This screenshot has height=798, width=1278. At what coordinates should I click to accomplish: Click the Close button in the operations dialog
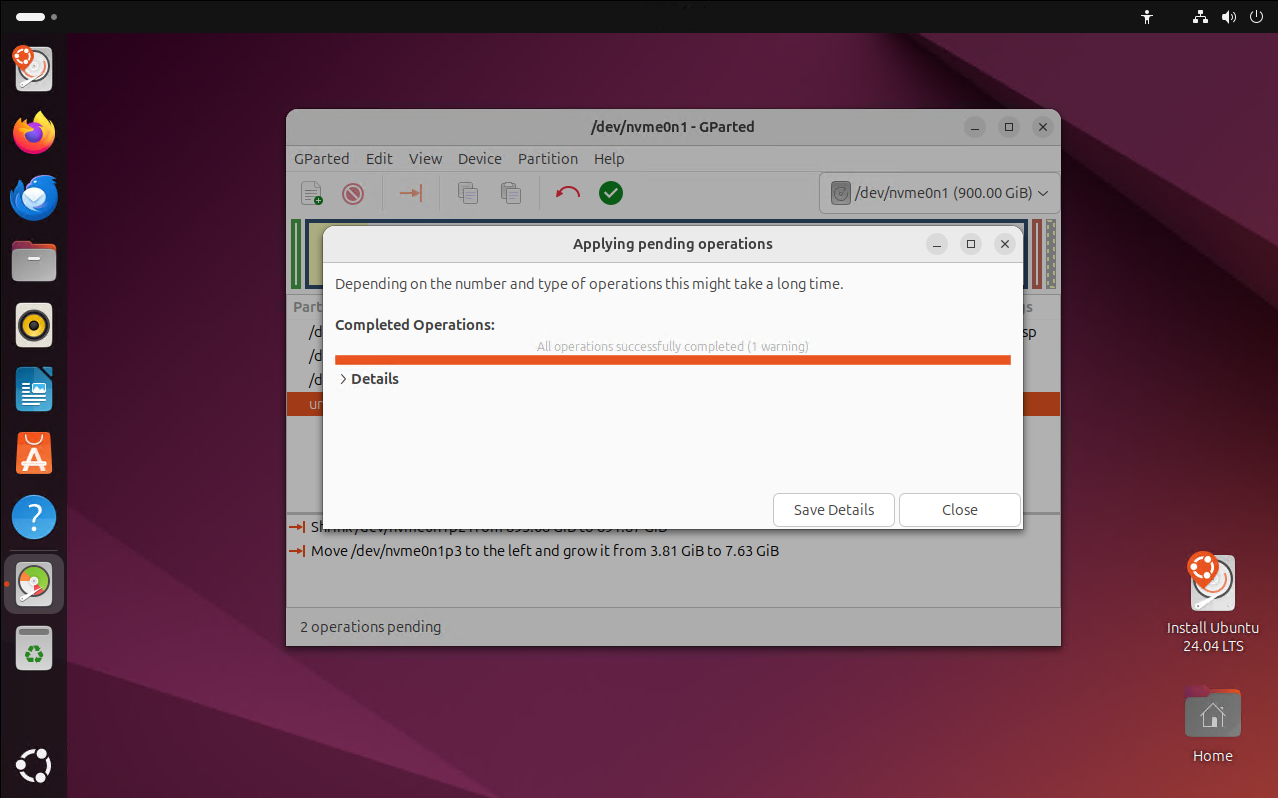tap(960, 510)
